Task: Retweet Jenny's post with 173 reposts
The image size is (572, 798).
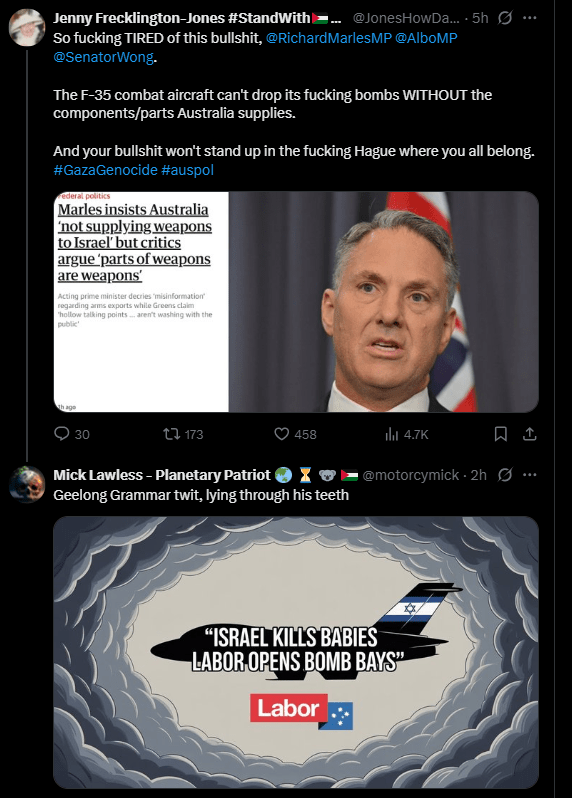Action: click(171, 434)
